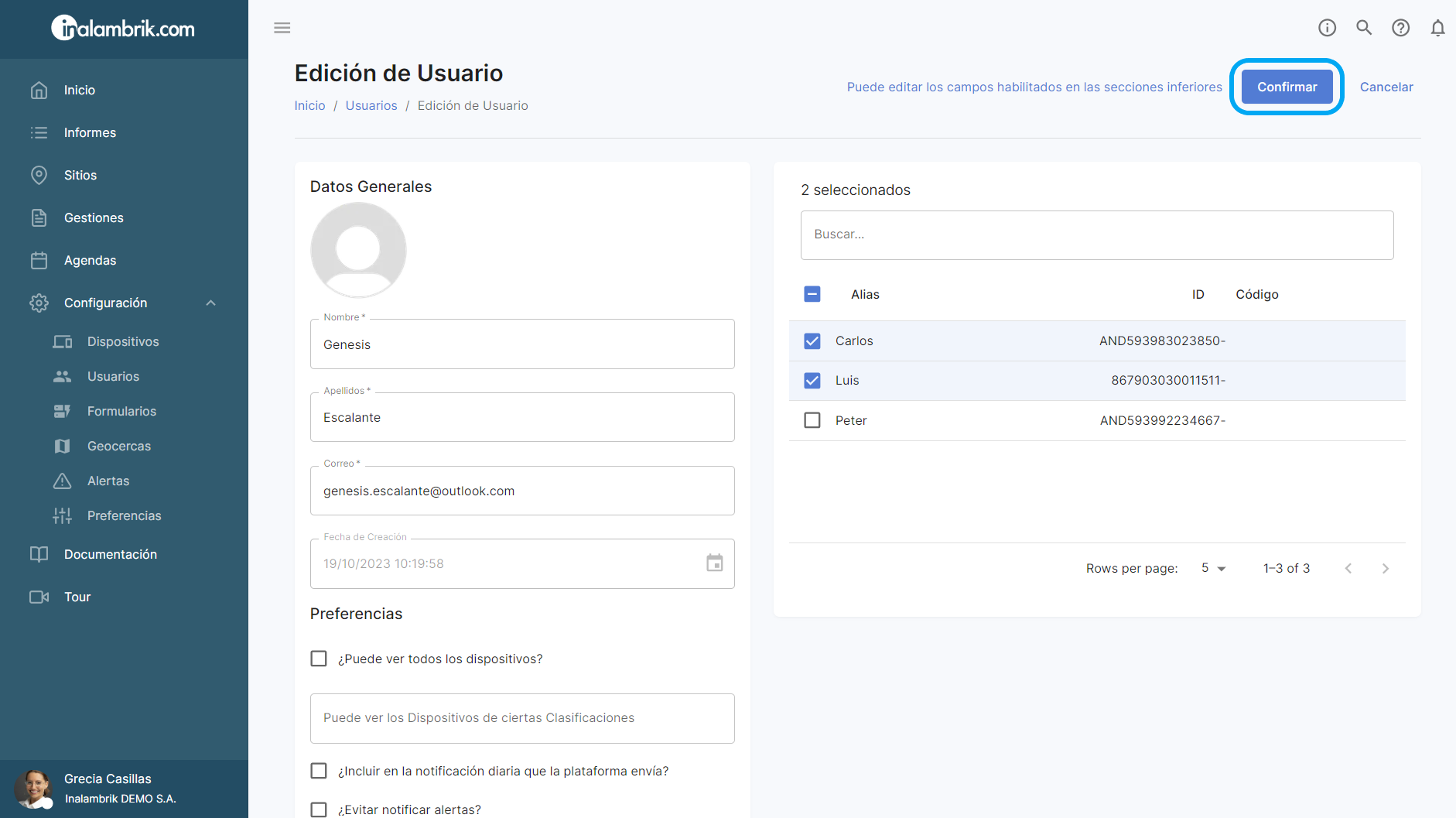The image size is (1456, 818).
Task: Follow Inicio breadcrumb link
Action: (x=309, y=105)
